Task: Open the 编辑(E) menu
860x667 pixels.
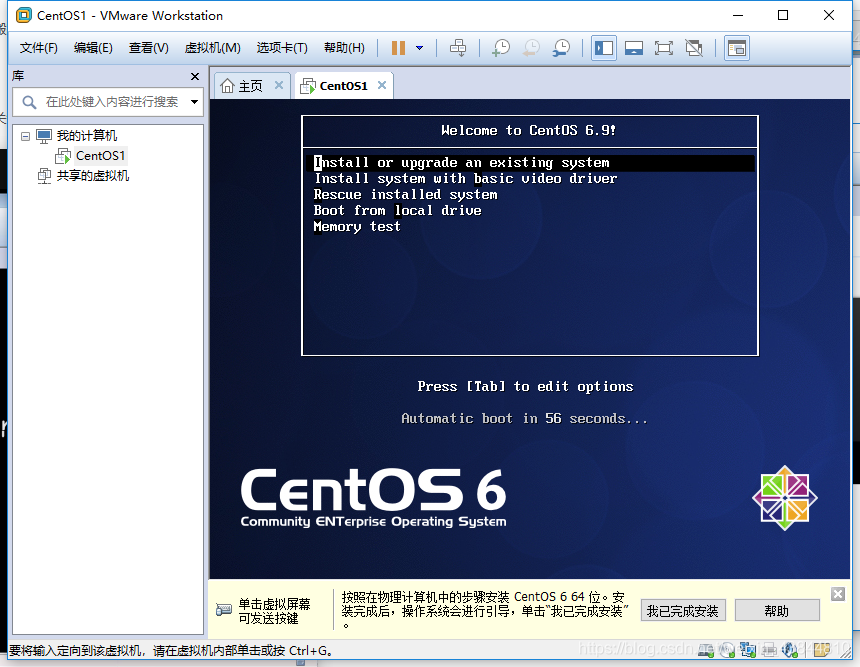Action: 93,48
